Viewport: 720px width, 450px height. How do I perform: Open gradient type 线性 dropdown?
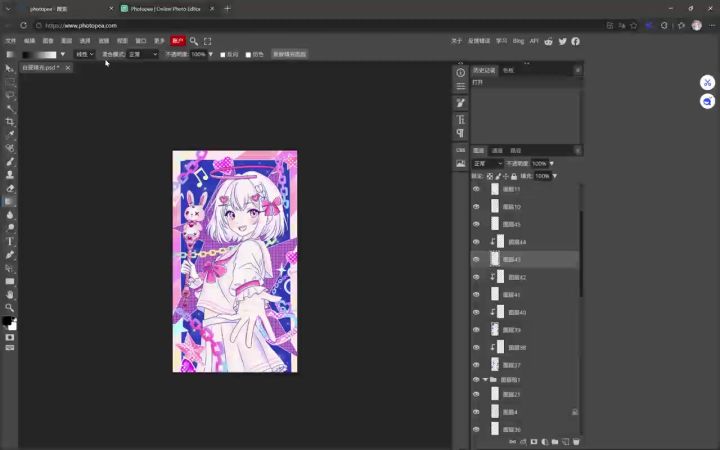click(x=84, y=54)
